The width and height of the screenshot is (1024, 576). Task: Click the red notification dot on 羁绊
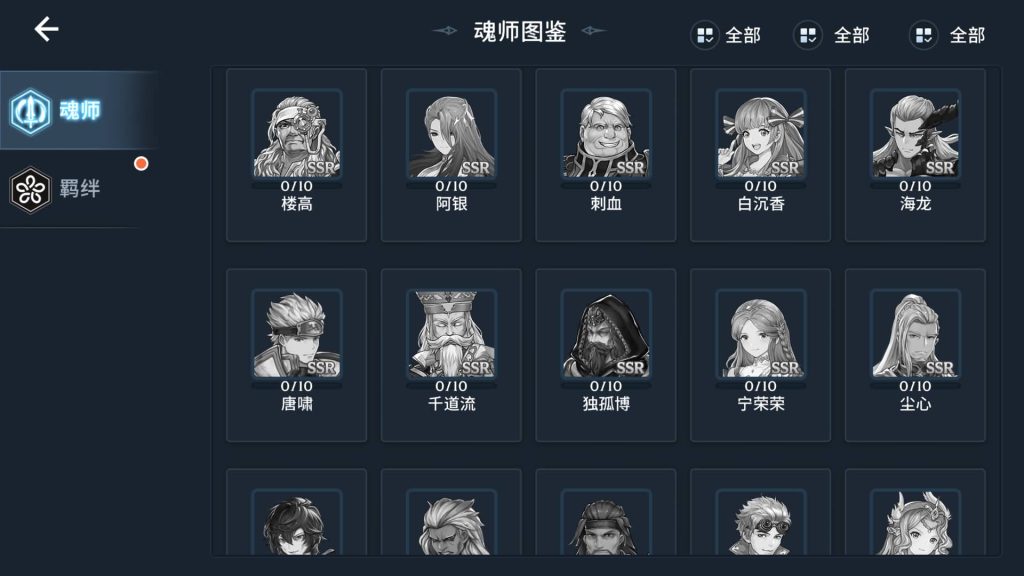[141, 163]
